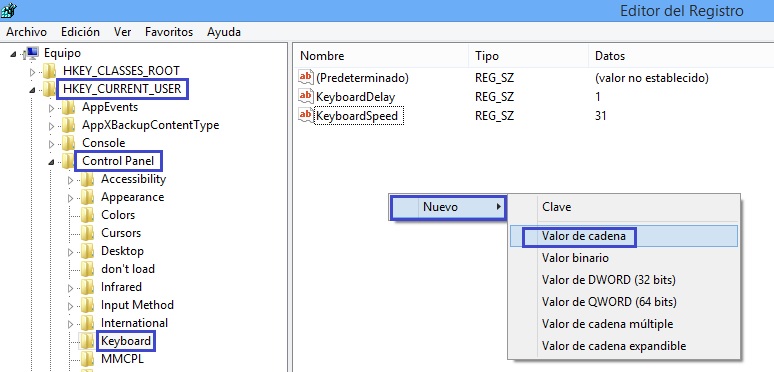Choose Valor de cadena múltiple

(x=624, y=324)
